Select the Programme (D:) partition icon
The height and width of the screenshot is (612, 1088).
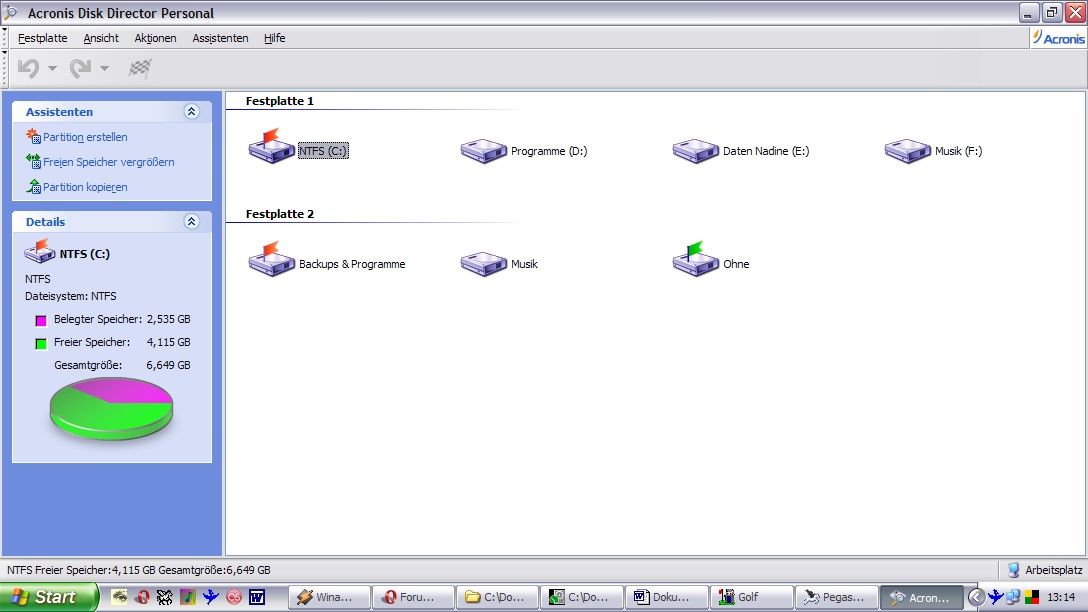pos(484,150)
